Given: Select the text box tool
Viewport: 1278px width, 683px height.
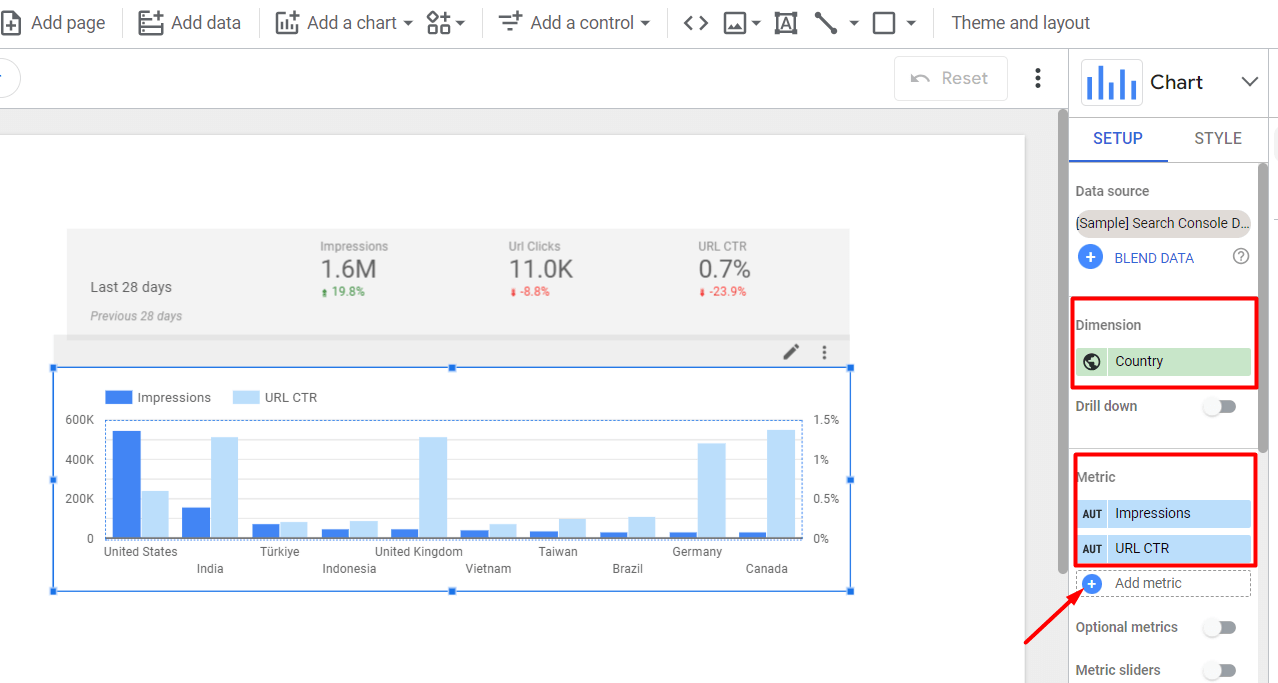Looking at the screenshot, I should tap(785, 22).
